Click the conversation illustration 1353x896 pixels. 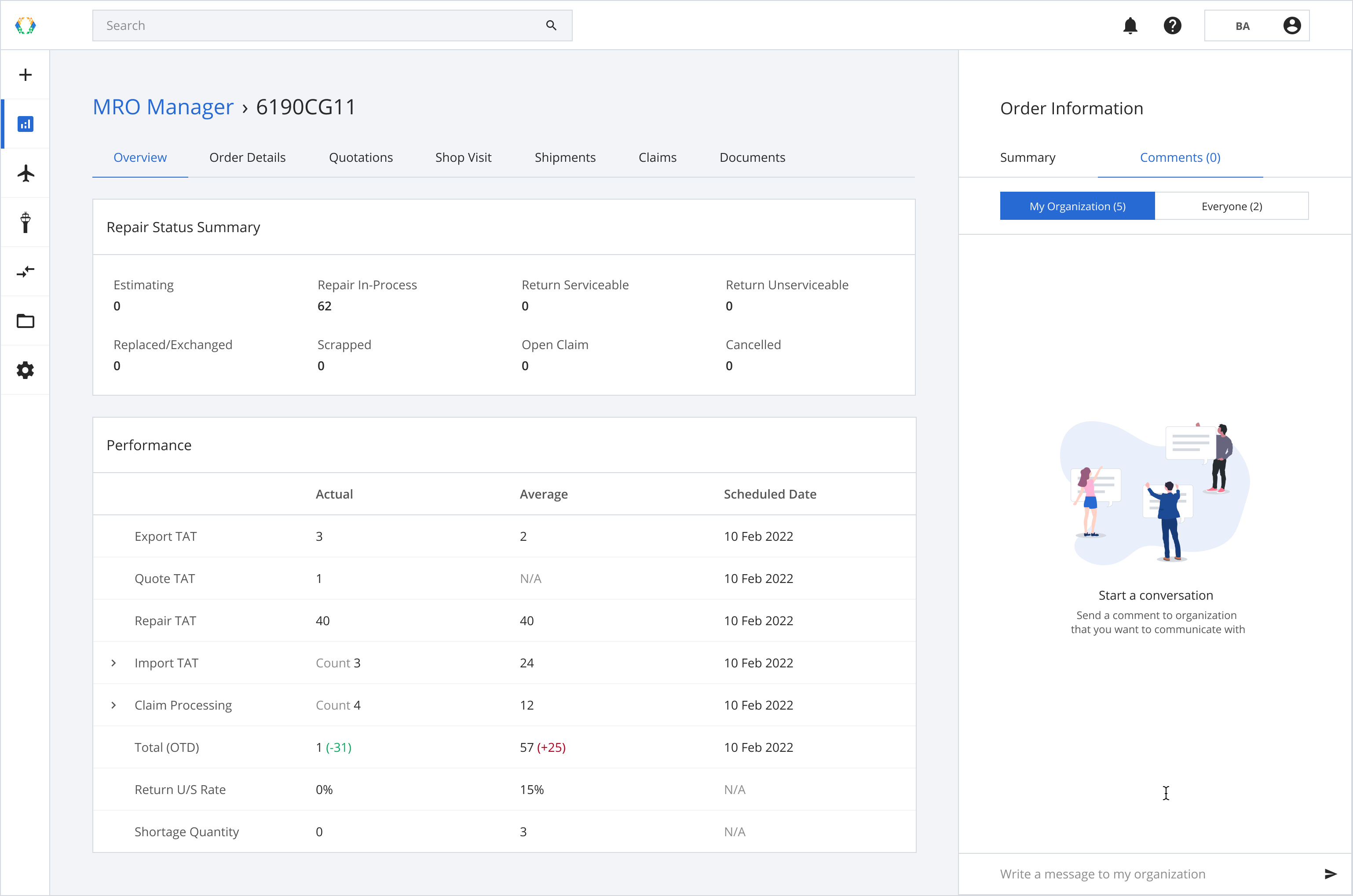[1155, 493]
